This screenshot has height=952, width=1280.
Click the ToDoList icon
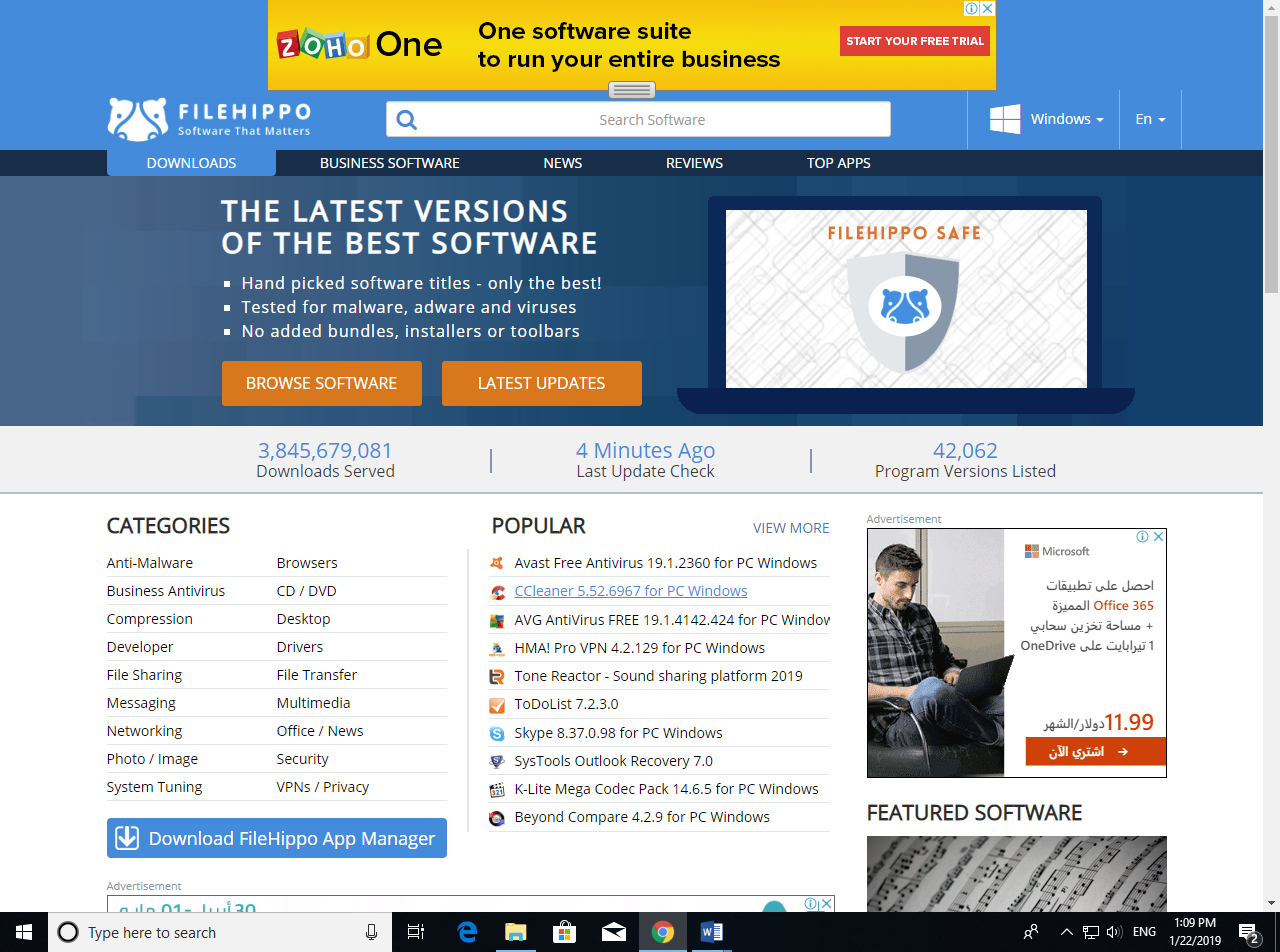click(497, 705)
